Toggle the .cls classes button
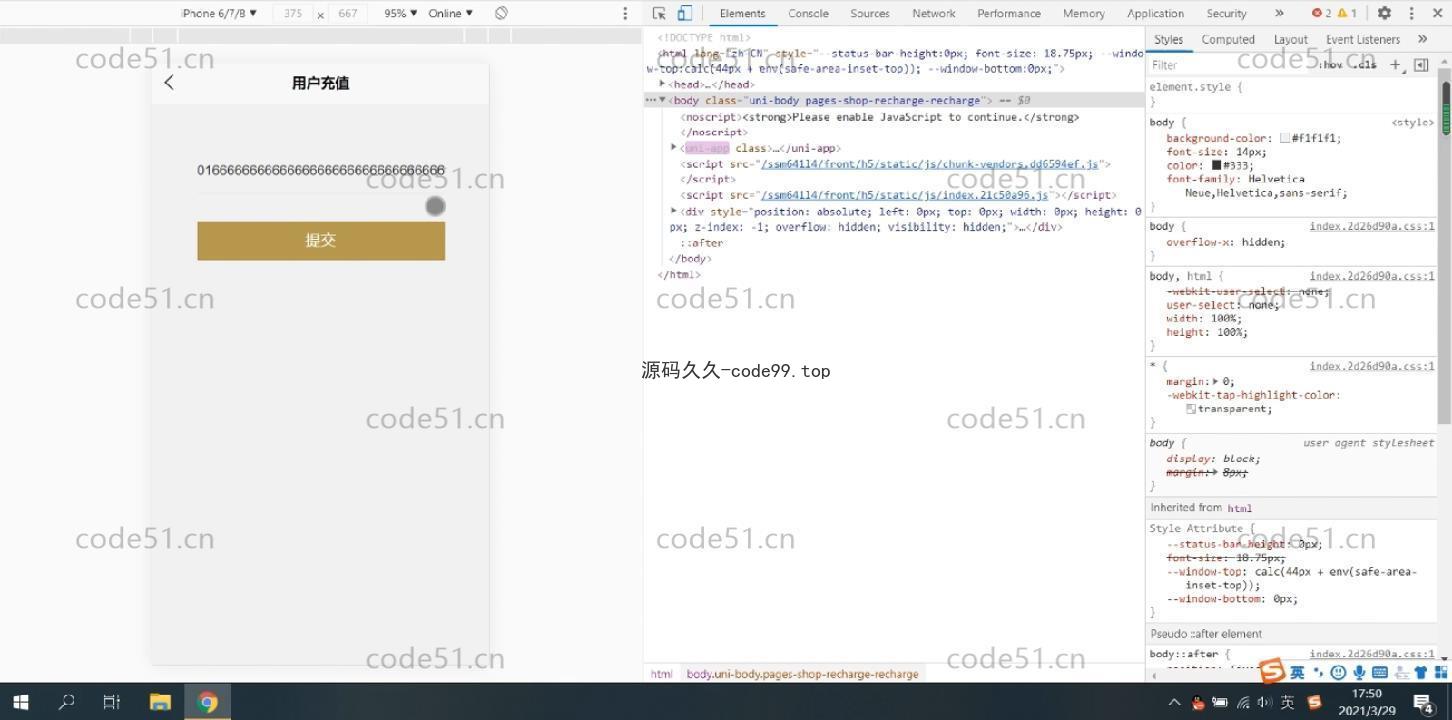Image resolution: width=1452 pixels, height=720 pixels. (1366, 65)
